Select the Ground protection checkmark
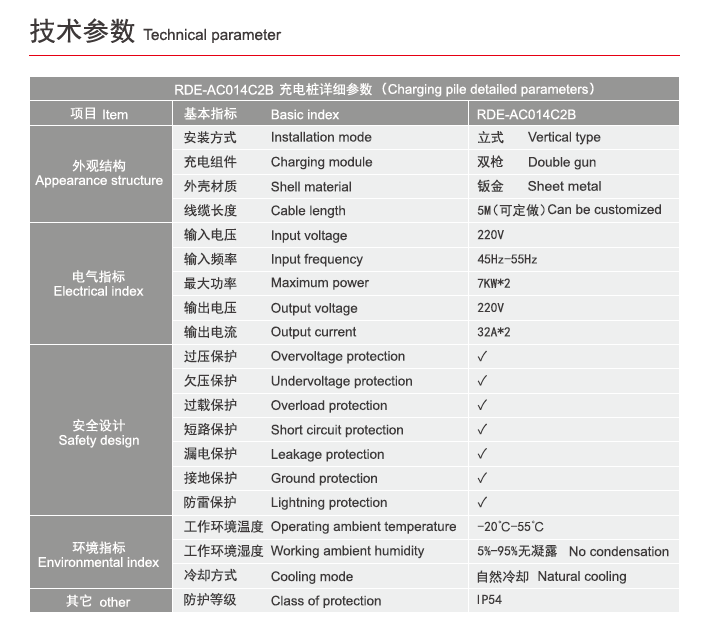The width and height of the screenshot is (707, 632). (482, 478)
